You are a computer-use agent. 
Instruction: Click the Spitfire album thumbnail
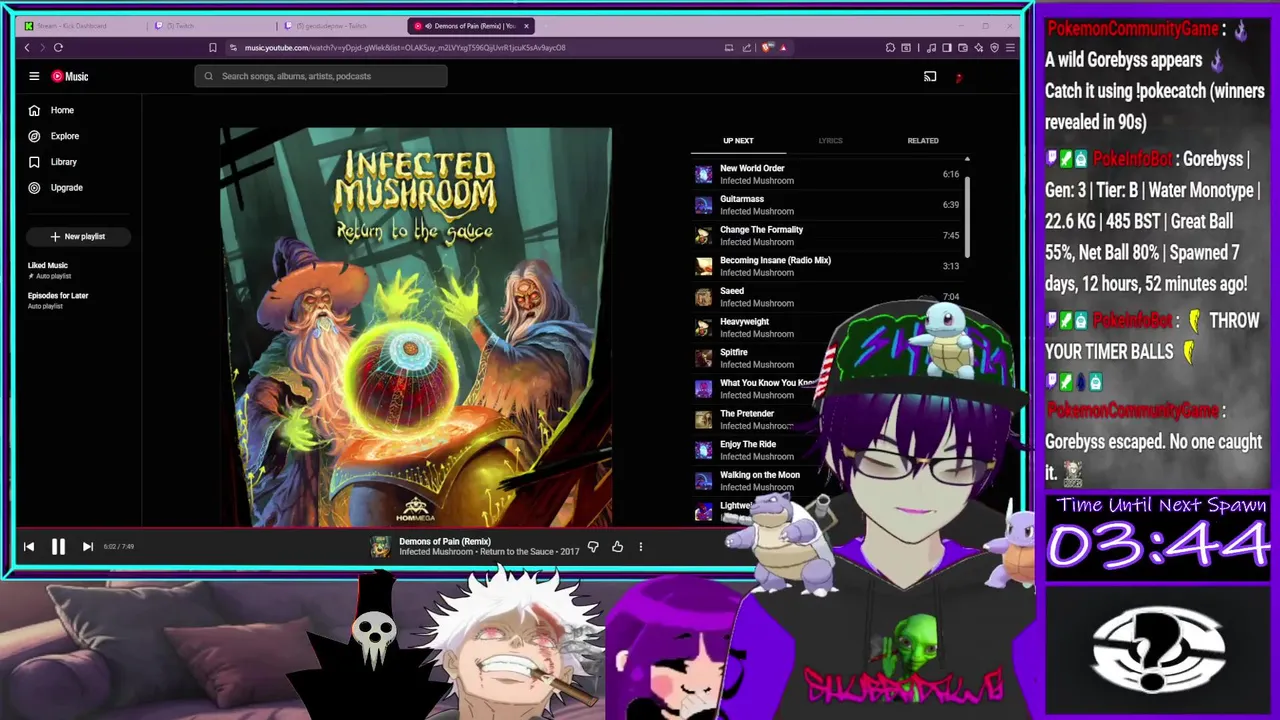[x=704, y=358]
